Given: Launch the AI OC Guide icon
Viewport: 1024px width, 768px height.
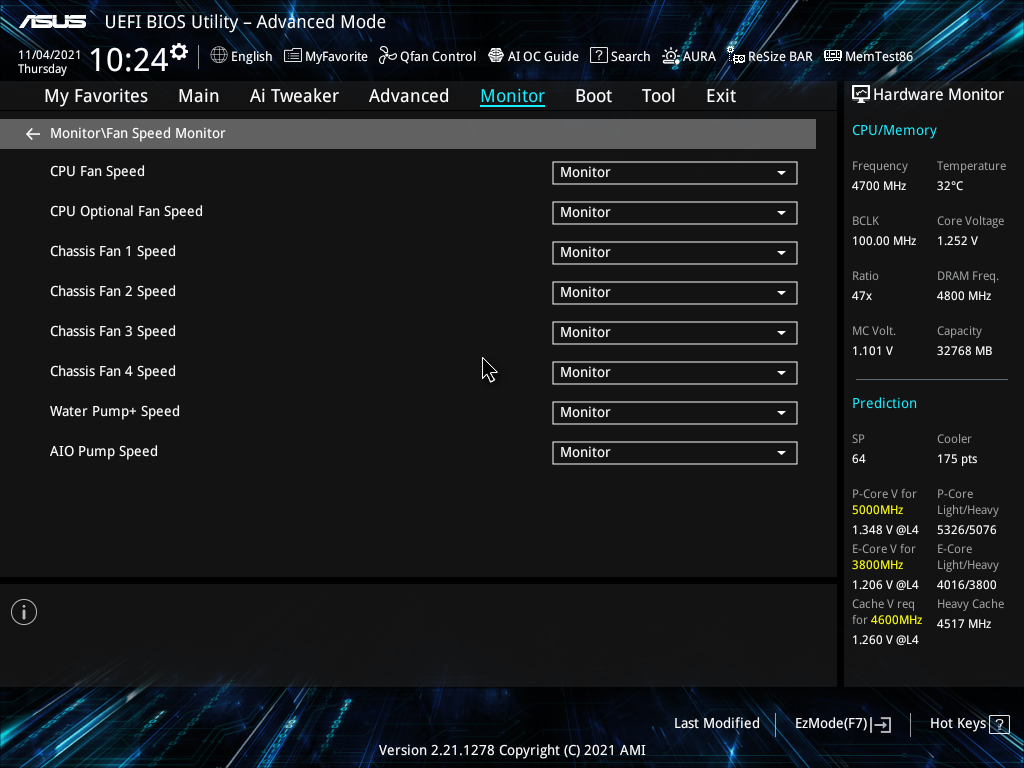Looking at the screenshot, I should tap(496, 56).
